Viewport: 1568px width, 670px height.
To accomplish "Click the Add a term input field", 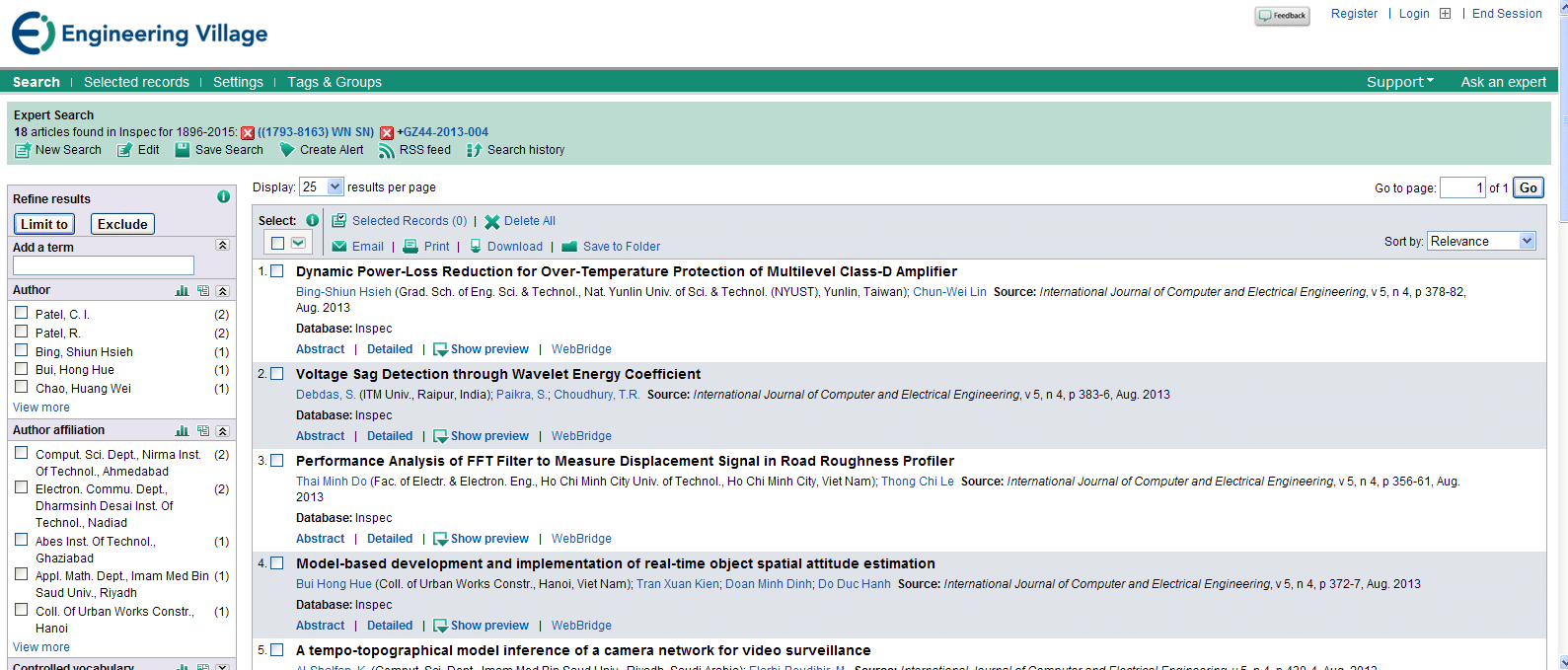I will point(104,265).
